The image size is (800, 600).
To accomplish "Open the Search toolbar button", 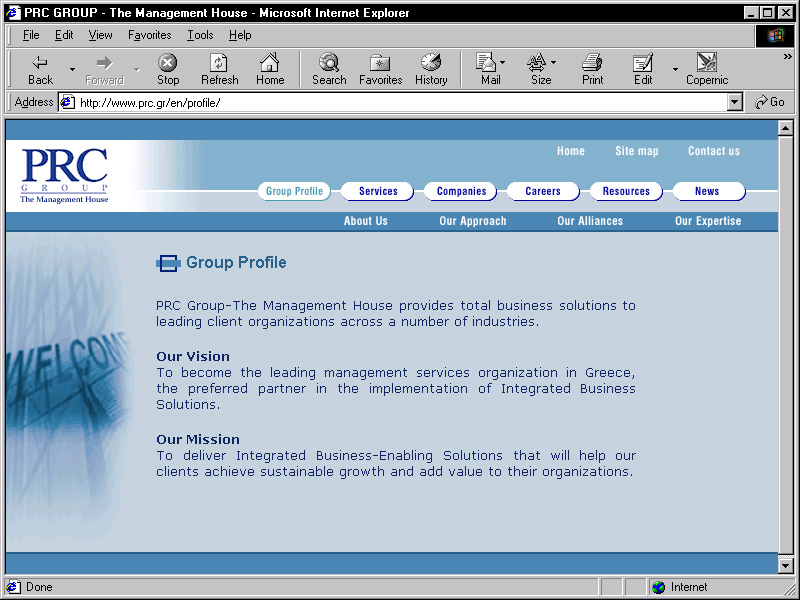I will tap(329, 69).
